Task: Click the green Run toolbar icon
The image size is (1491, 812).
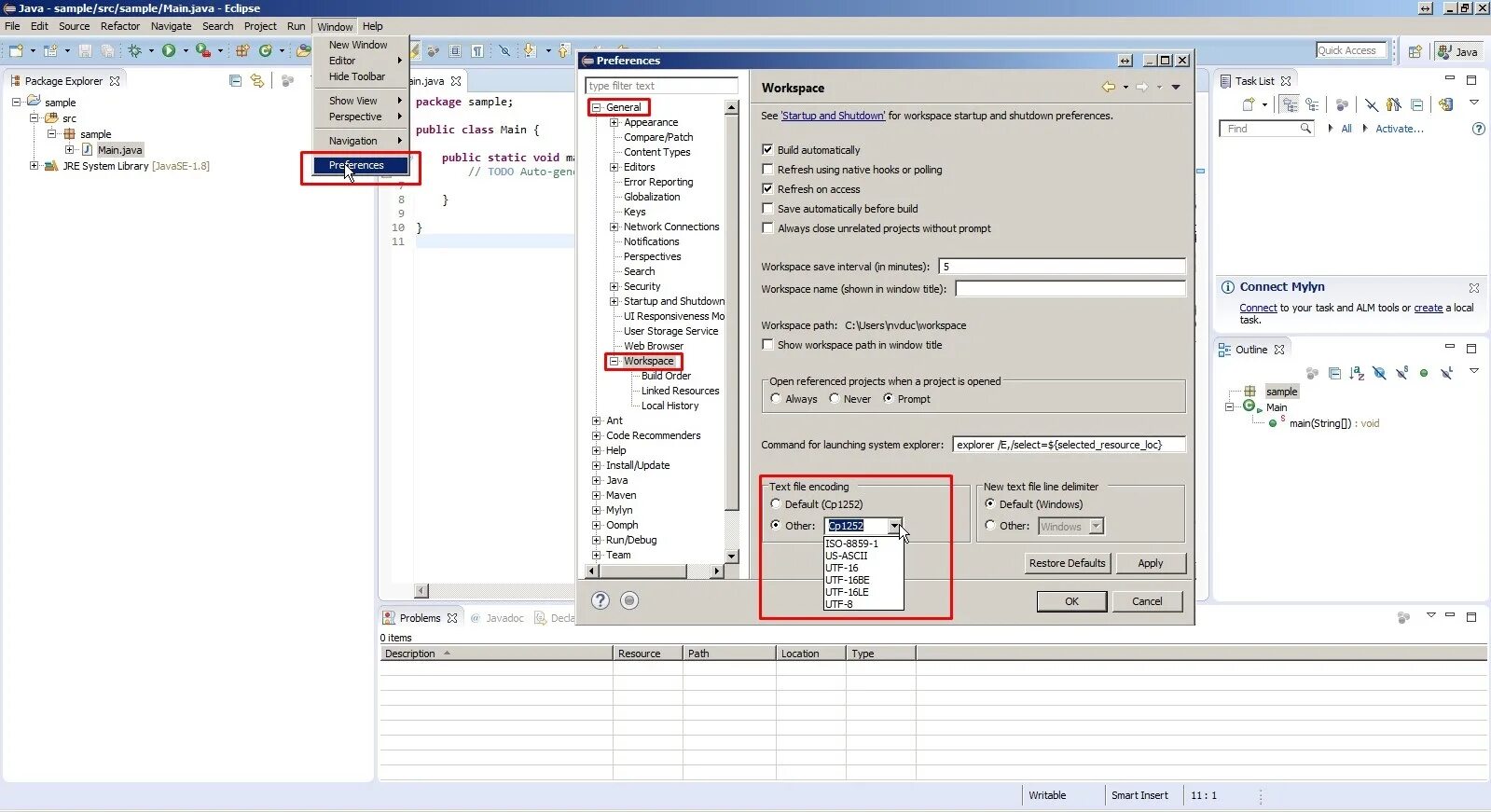Action: 169,50
